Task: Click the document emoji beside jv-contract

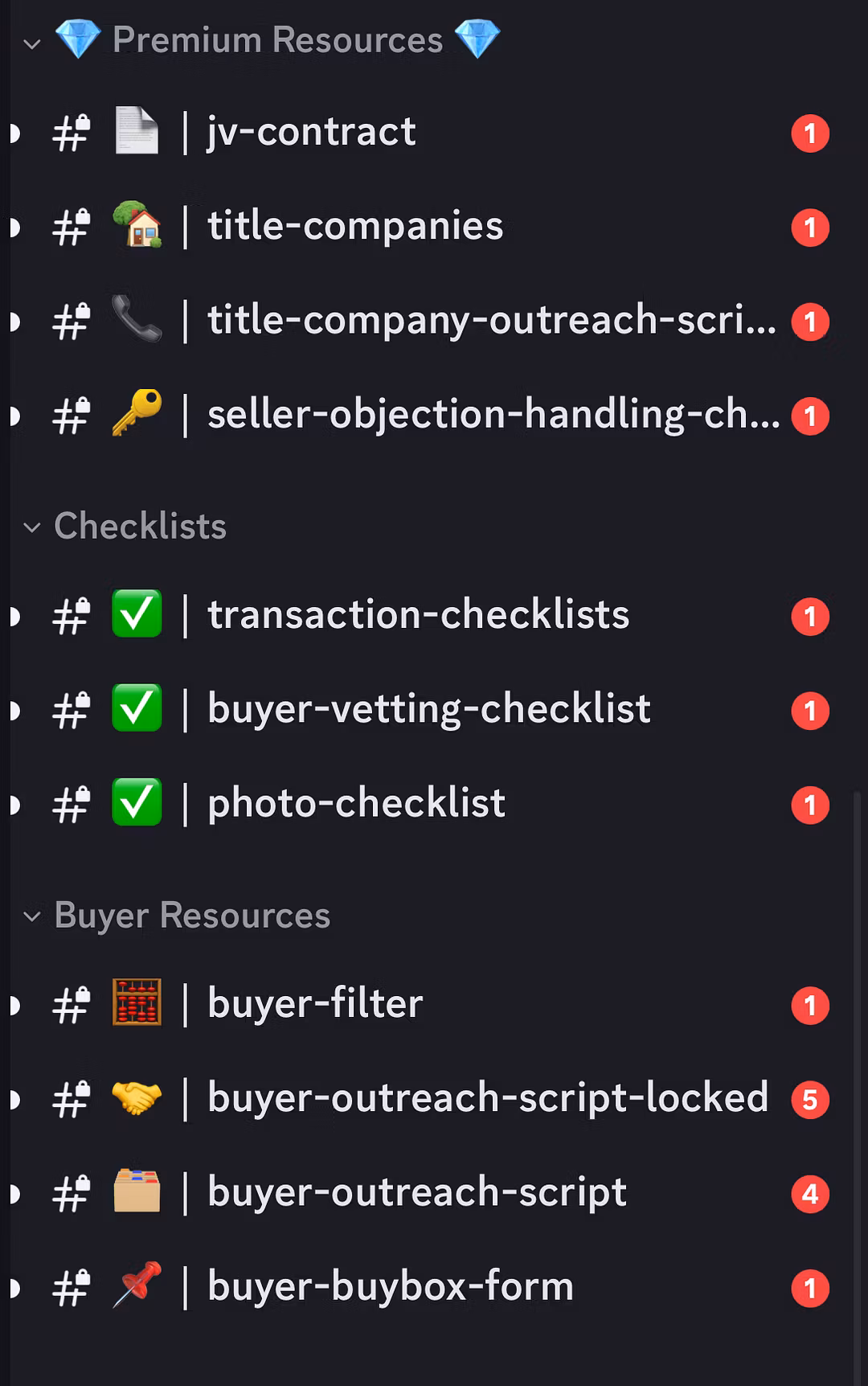Action: click(137, 131)
